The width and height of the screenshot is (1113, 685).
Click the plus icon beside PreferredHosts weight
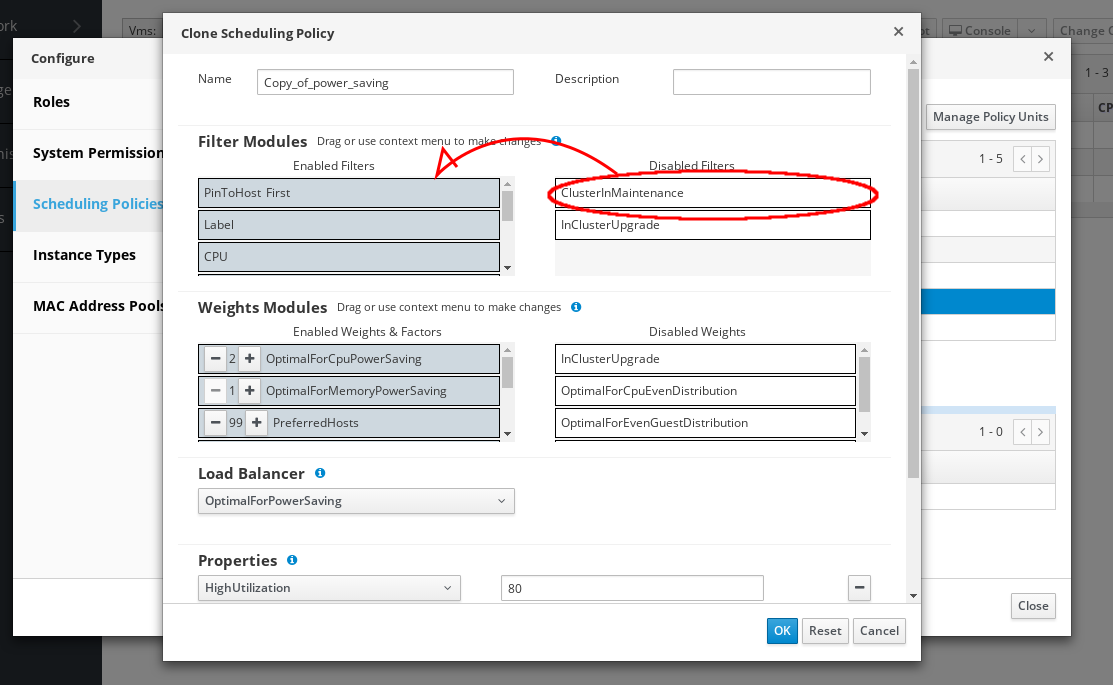pyautogui.click(x=256, y=422)
